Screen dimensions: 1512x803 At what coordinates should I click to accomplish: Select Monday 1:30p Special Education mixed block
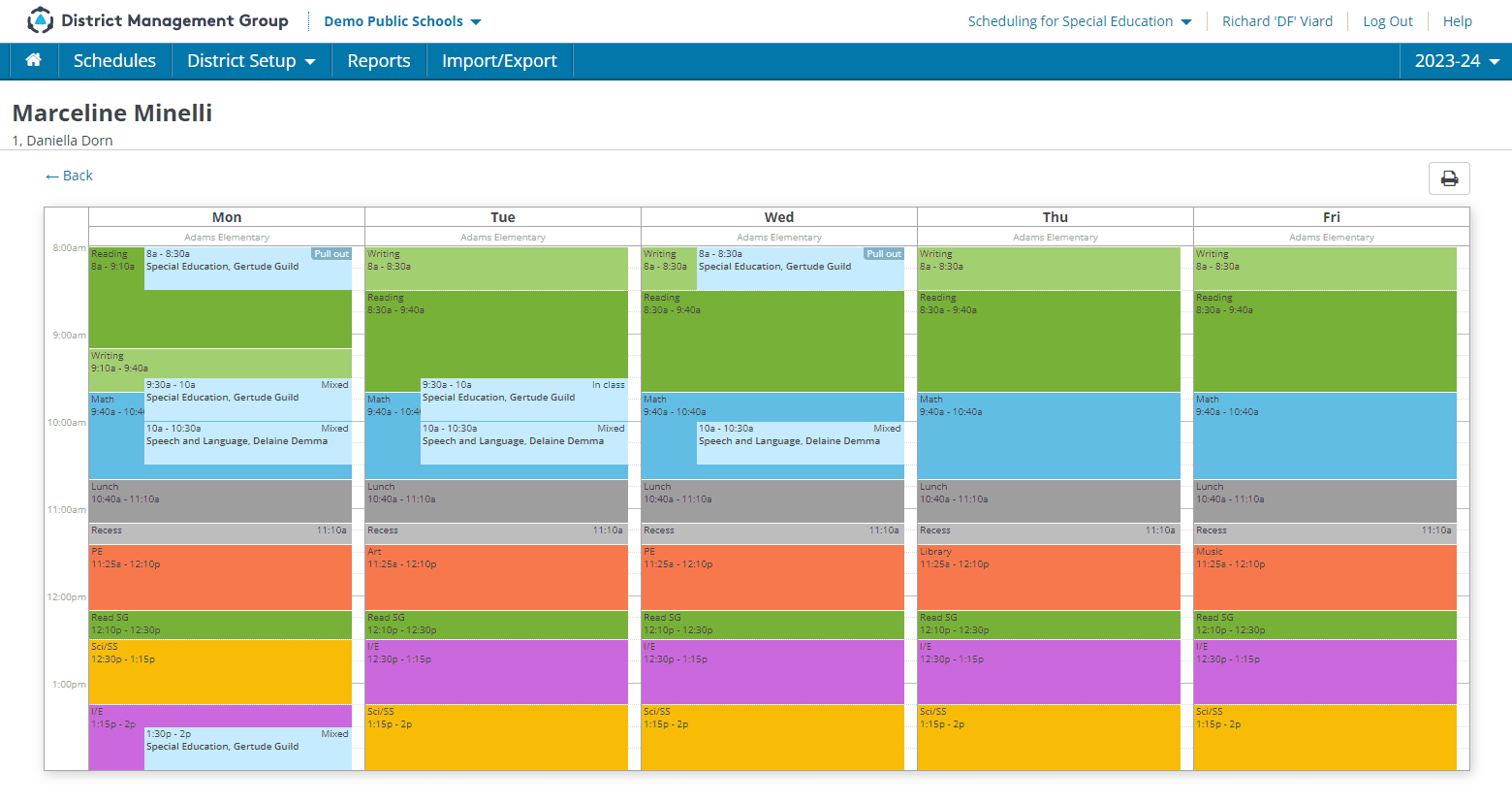pyautogui.click(x=248, y=749)
